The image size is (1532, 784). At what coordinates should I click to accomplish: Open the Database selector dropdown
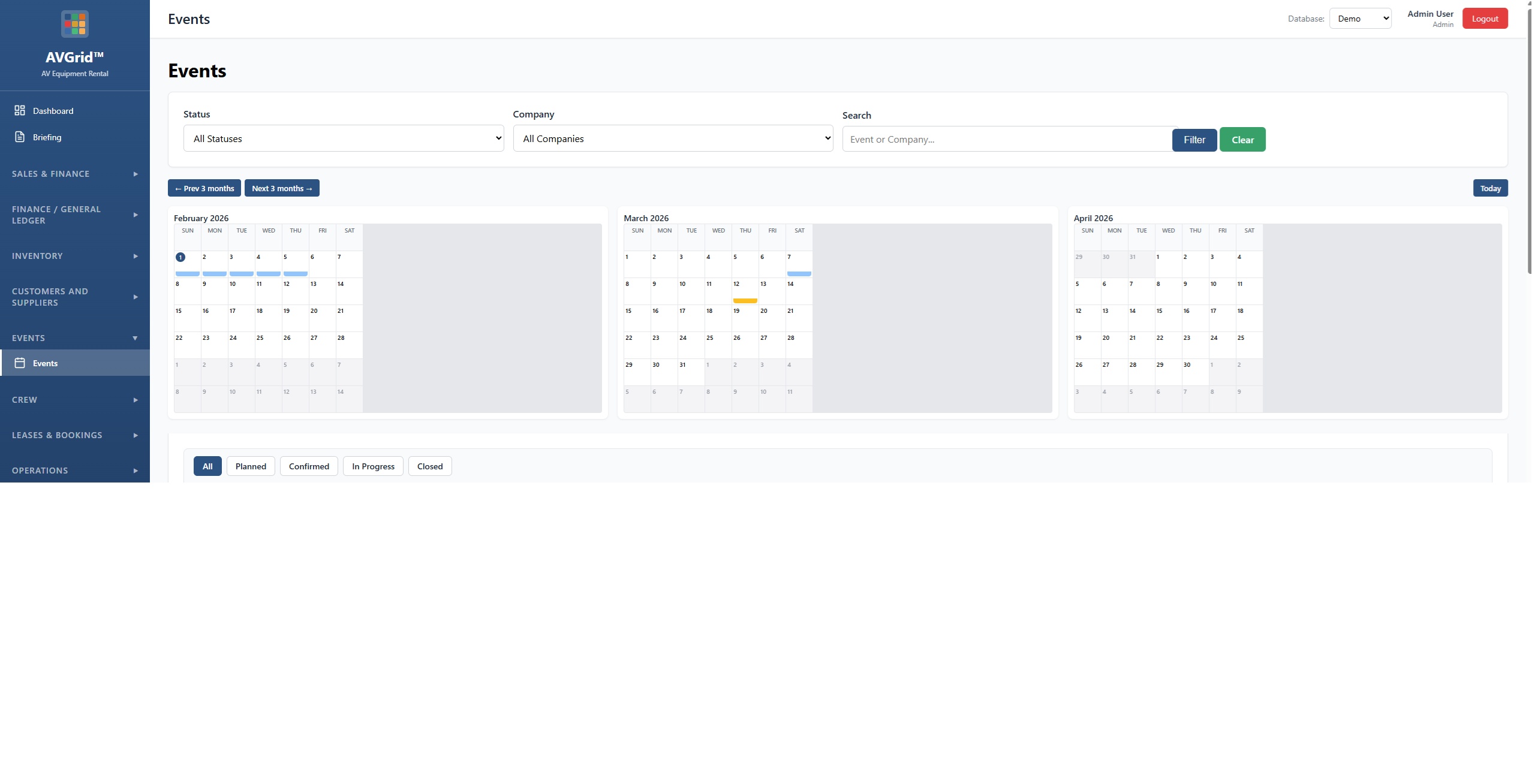1360,19
